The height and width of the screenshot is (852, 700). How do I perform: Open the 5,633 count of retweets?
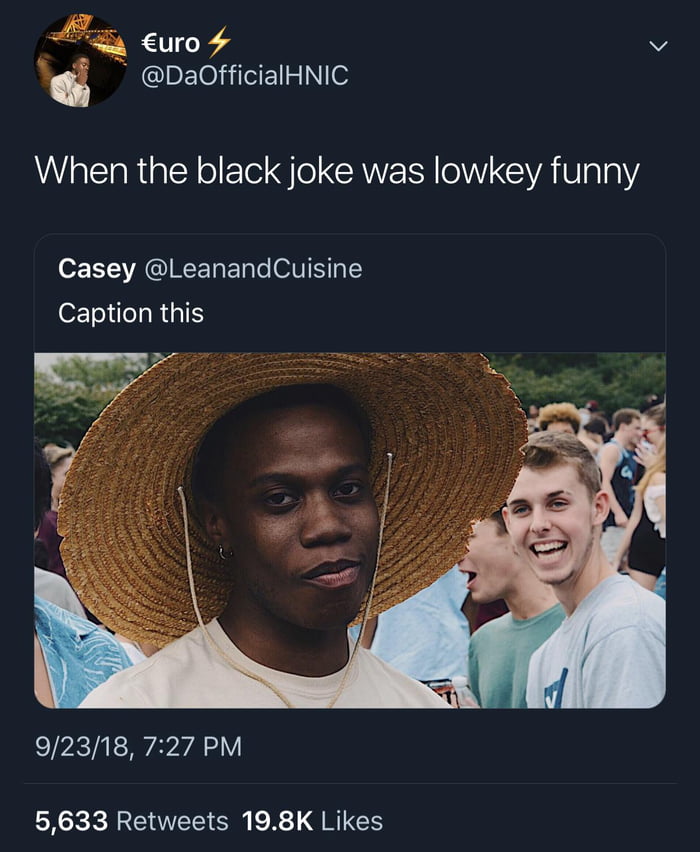coord(72,821)
